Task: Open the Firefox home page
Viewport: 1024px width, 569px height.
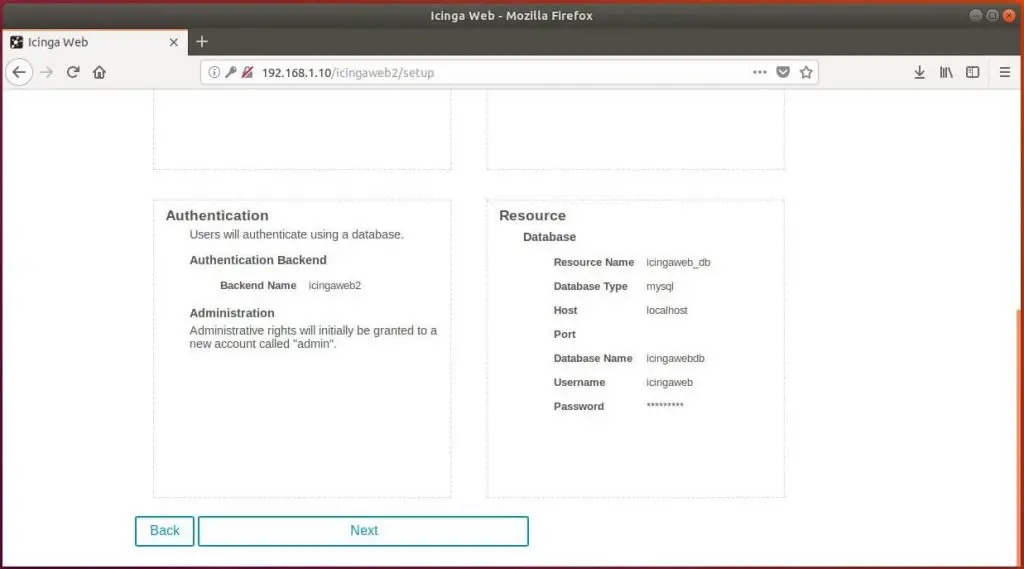Action: 99,73
